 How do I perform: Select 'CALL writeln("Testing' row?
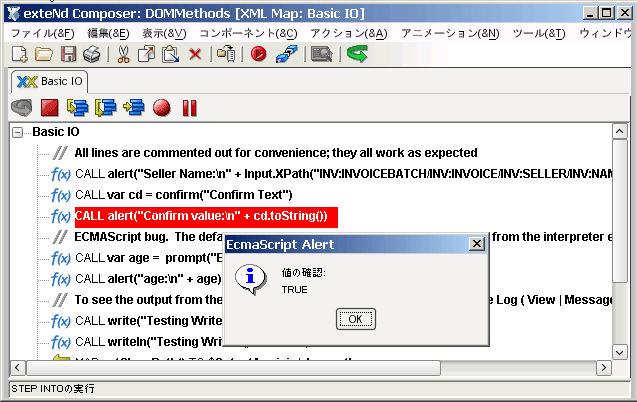[149, 342]
